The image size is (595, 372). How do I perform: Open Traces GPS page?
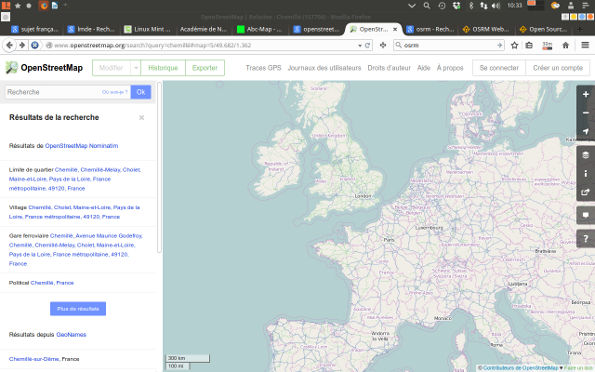coord(263,68)
